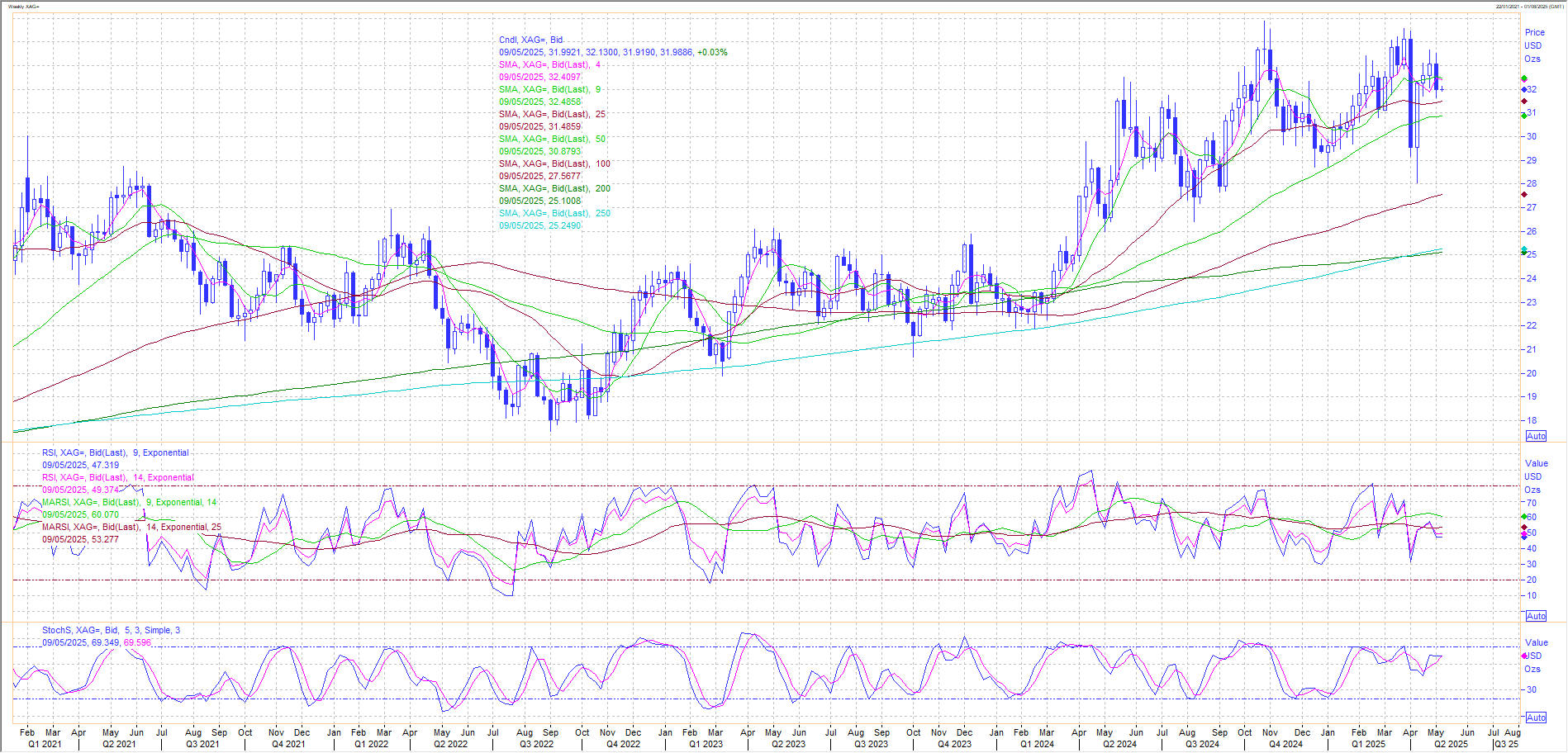Select the dark red SMA 100 marker near 27.5
This screenshot has width=1568, height=753.
click(1524, 195)
